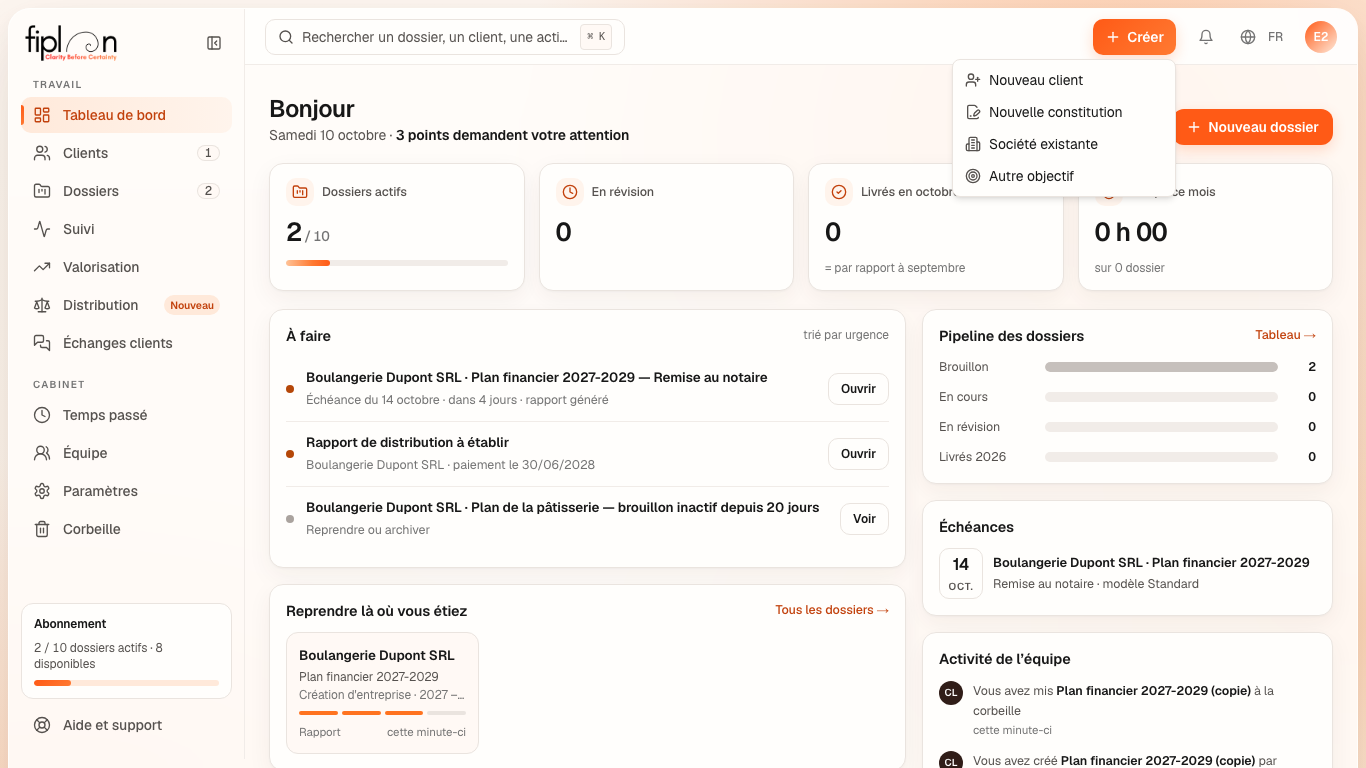The image size is (1366, 768).
Task: Open Boulangerie Dupont SRL recent card
Action: coord(382,692)
